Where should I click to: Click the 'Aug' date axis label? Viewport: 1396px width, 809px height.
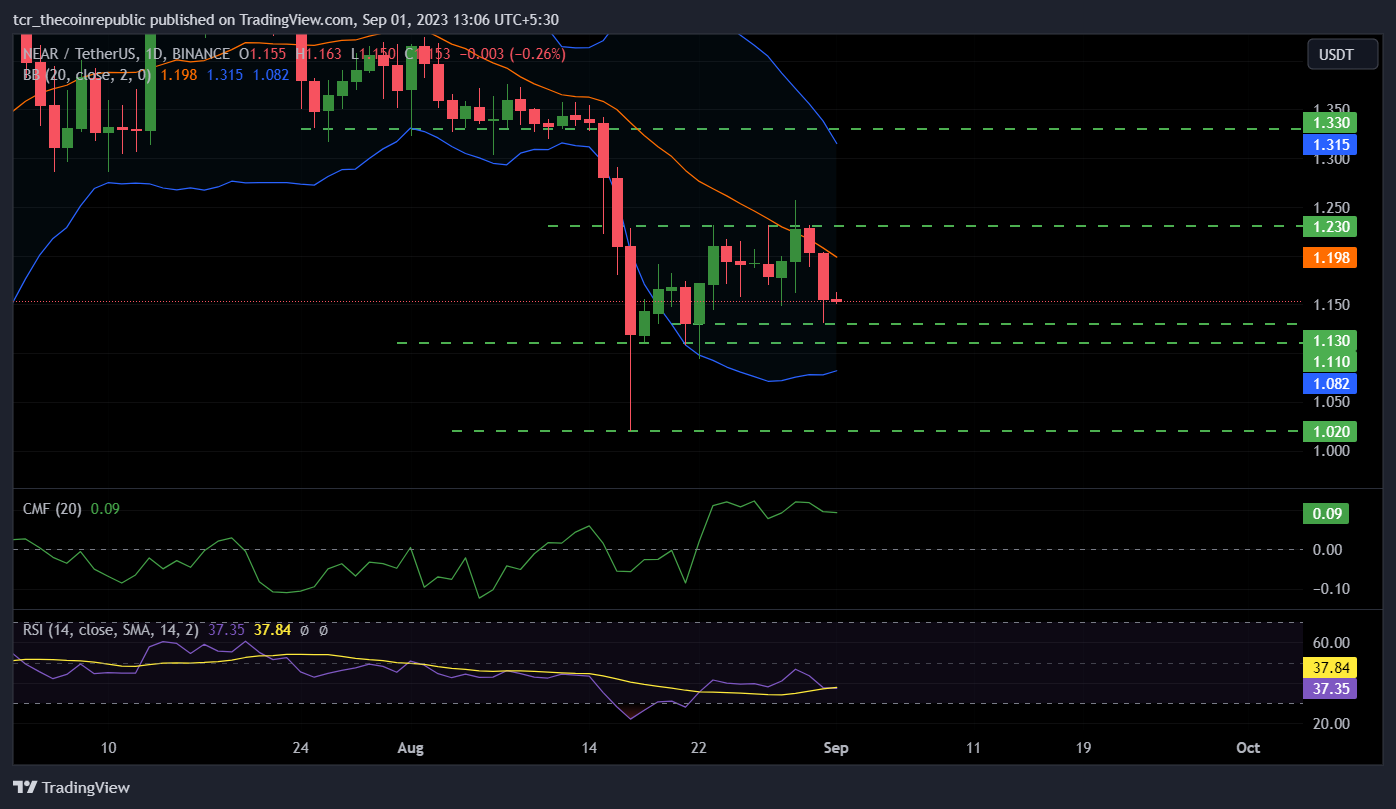tap(411, 747)
